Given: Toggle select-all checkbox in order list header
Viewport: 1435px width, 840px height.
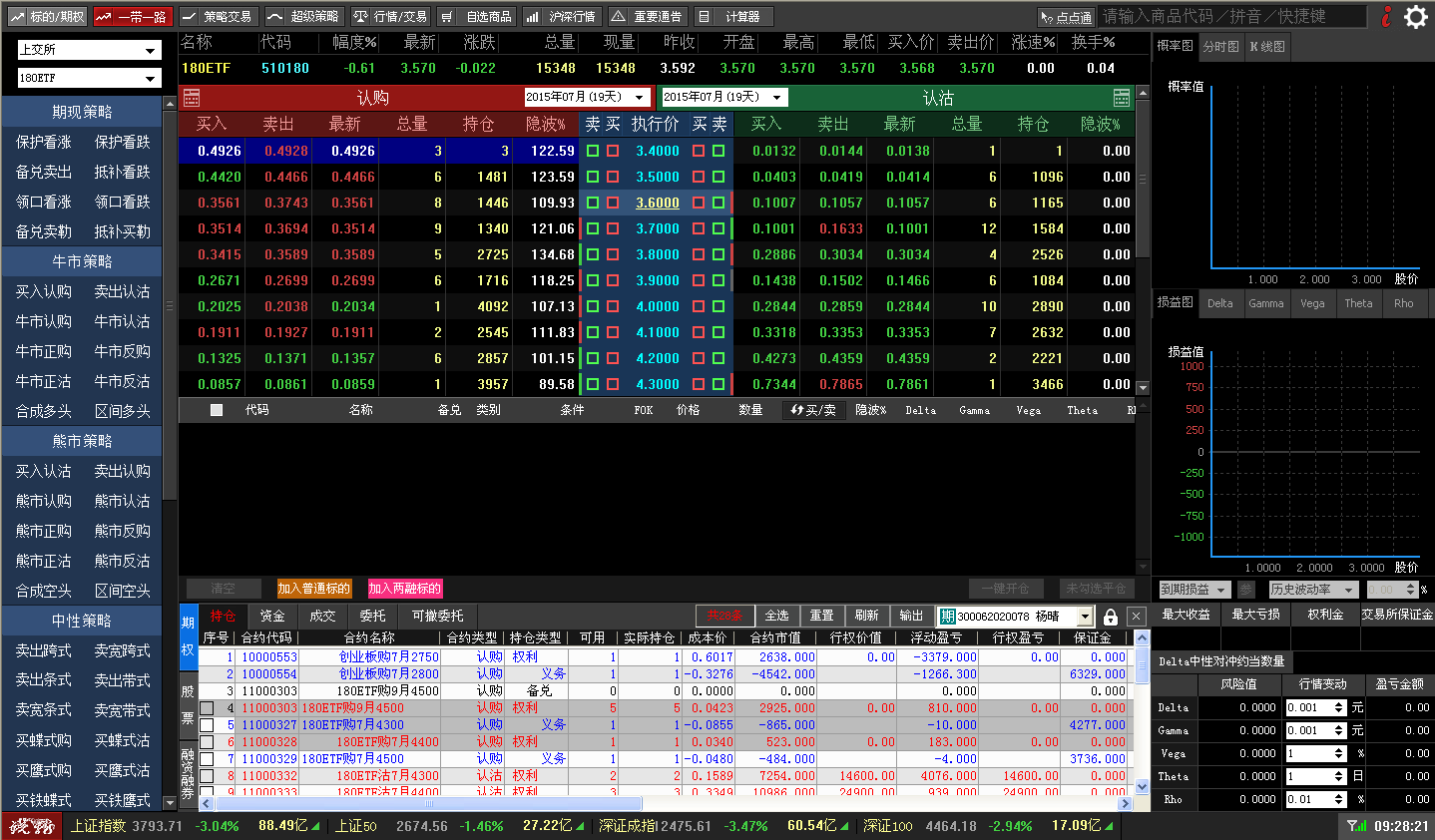Looking at the screenshot, I should [x=217, y=410].
